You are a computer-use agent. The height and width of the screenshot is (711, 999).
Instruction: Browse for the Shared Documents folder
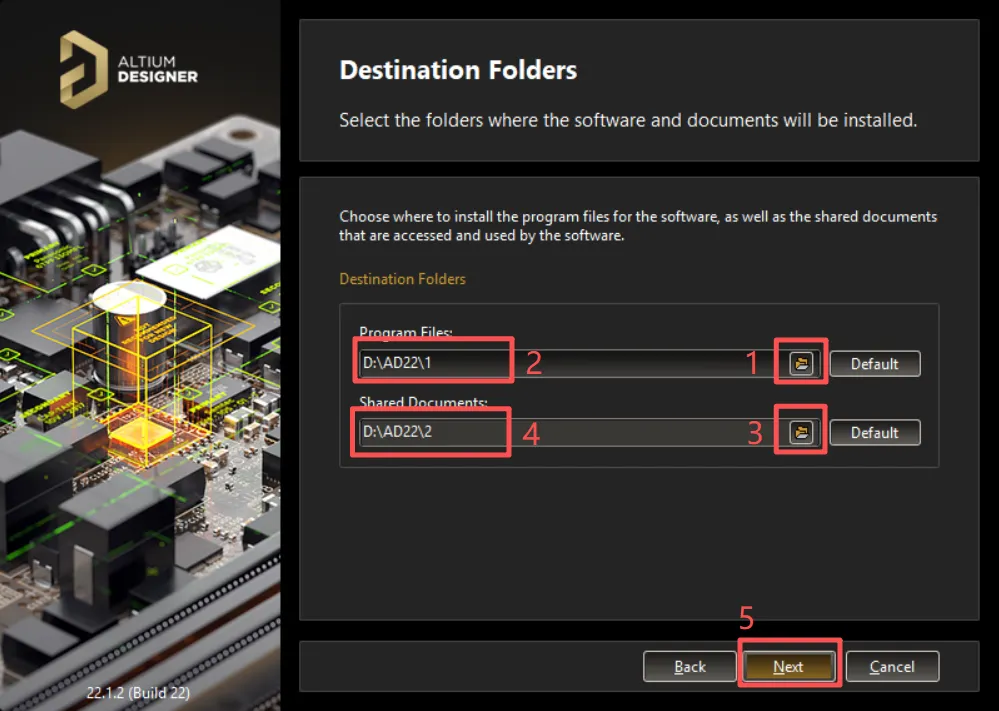point(801,432)
